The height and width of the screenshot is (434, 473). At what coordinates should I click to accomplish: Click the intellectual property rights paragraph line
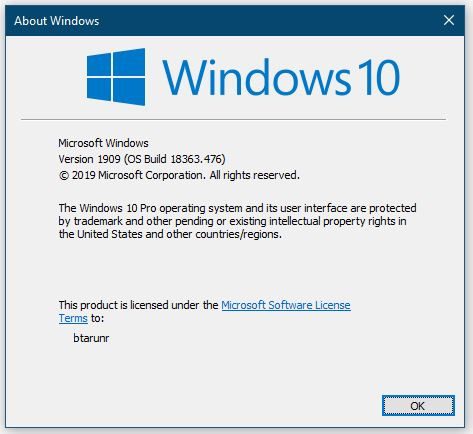click(x=232, y=221)
